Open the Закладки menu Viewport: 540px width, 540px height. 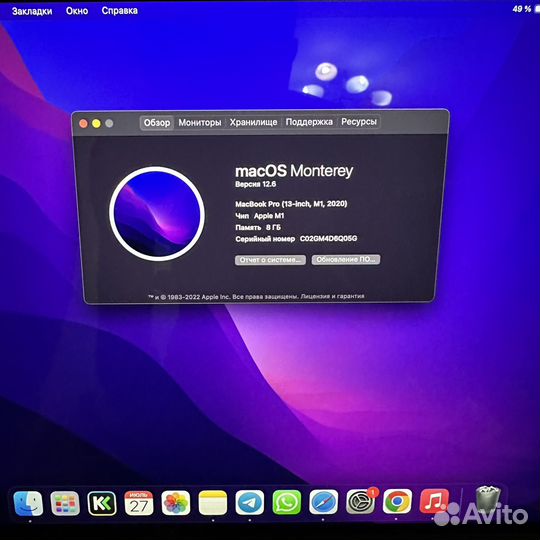[32, 11]
